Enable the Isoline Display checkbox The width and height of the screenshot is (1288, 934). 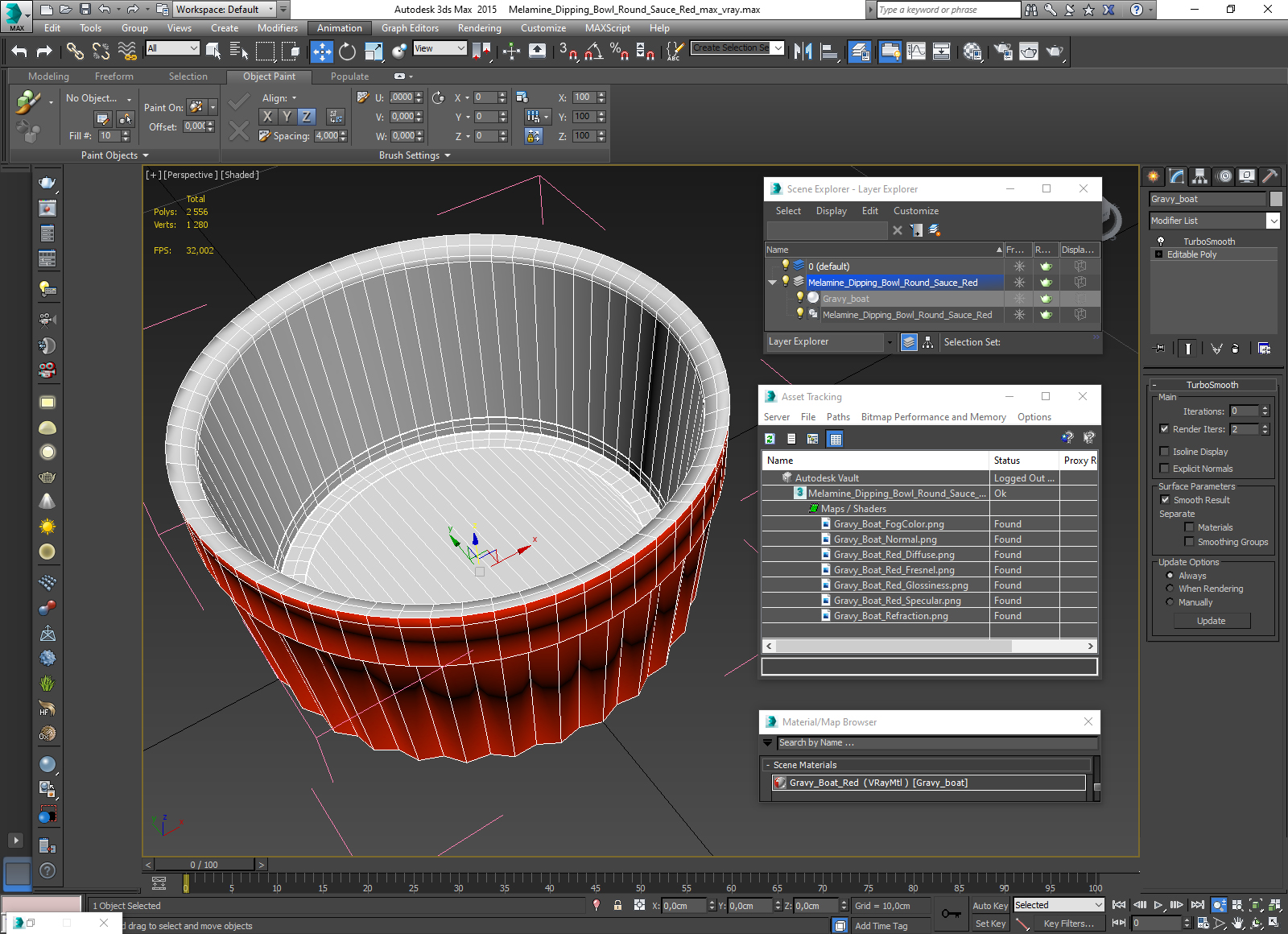(1164, 452)
